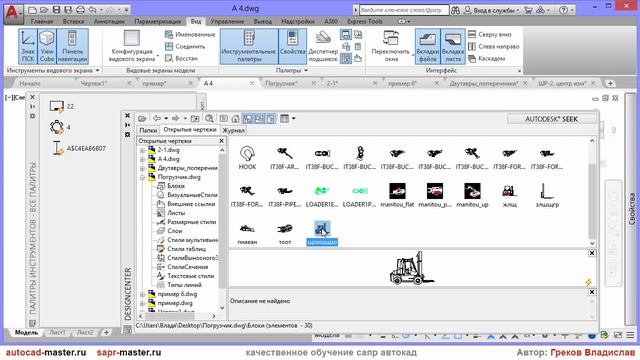Expand пример 6.dwg tree node
This screenshot has width=640, height=360.
tap(142, 294)
